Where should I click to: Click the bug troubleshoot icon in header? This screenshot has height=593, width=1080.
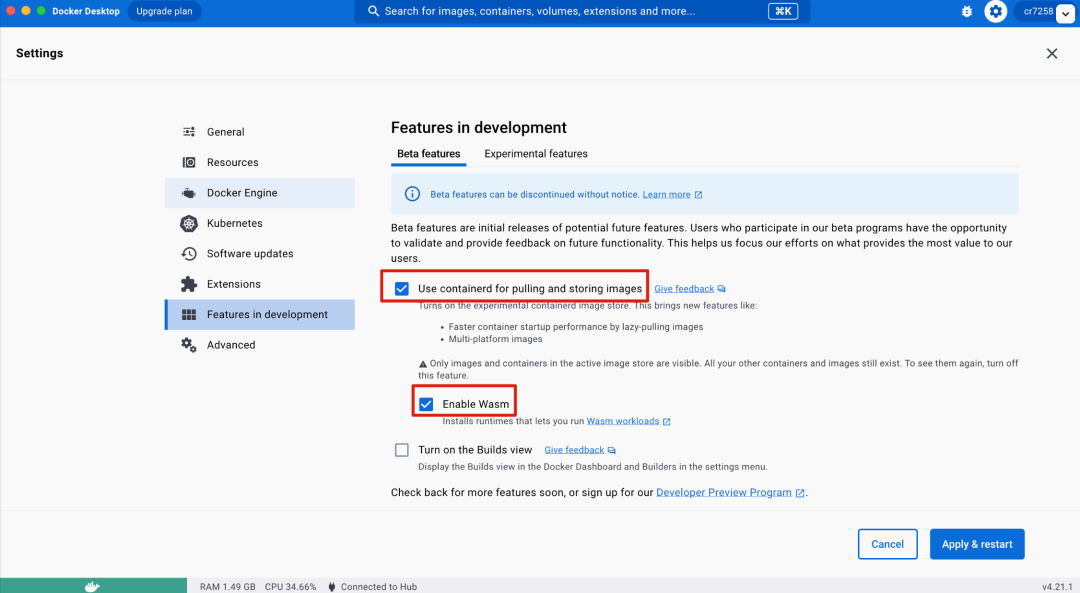[x=966, y=11]
